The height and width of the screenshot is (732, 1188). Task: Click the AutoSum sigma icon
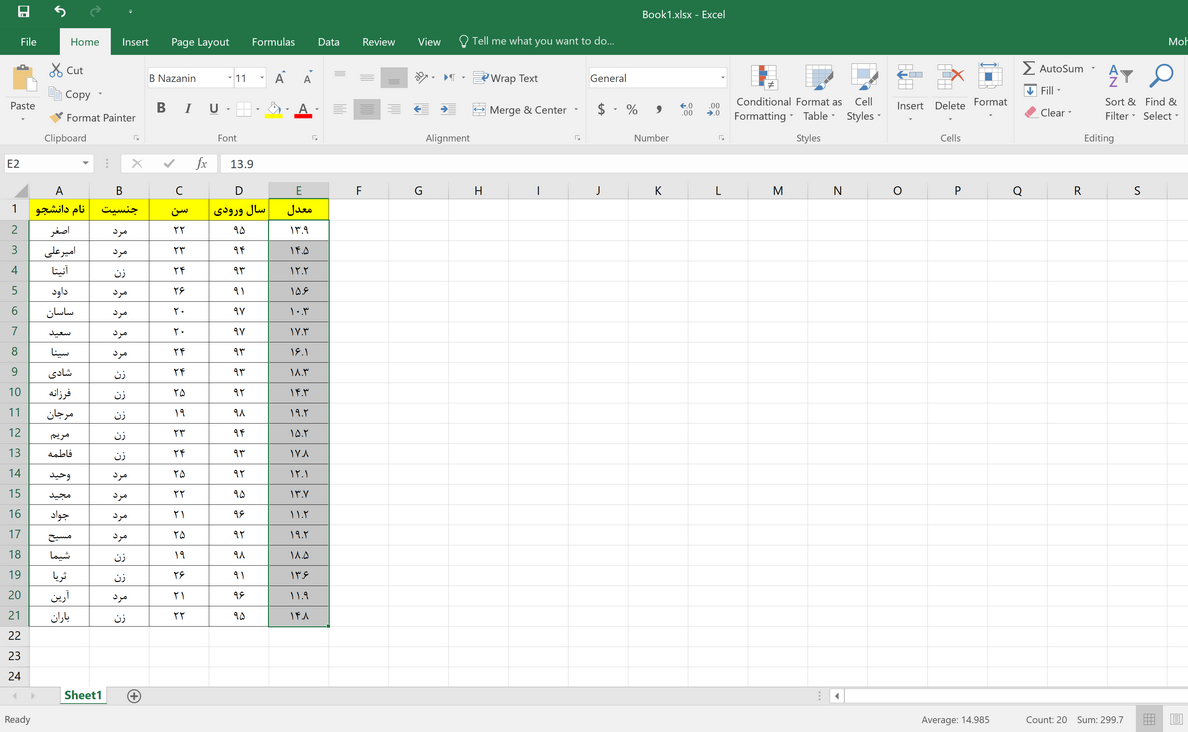click(x=1030, y=68)
